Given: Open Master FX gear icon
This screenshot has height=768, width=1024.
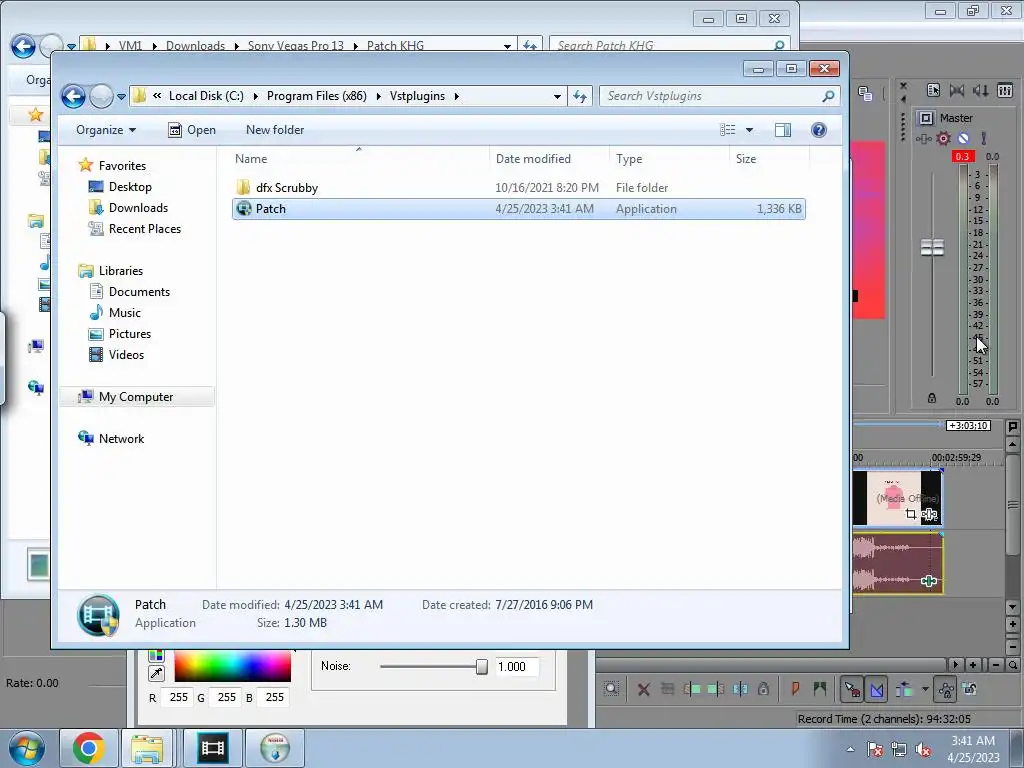Looking at the screenshot, I should pos(944,138).
